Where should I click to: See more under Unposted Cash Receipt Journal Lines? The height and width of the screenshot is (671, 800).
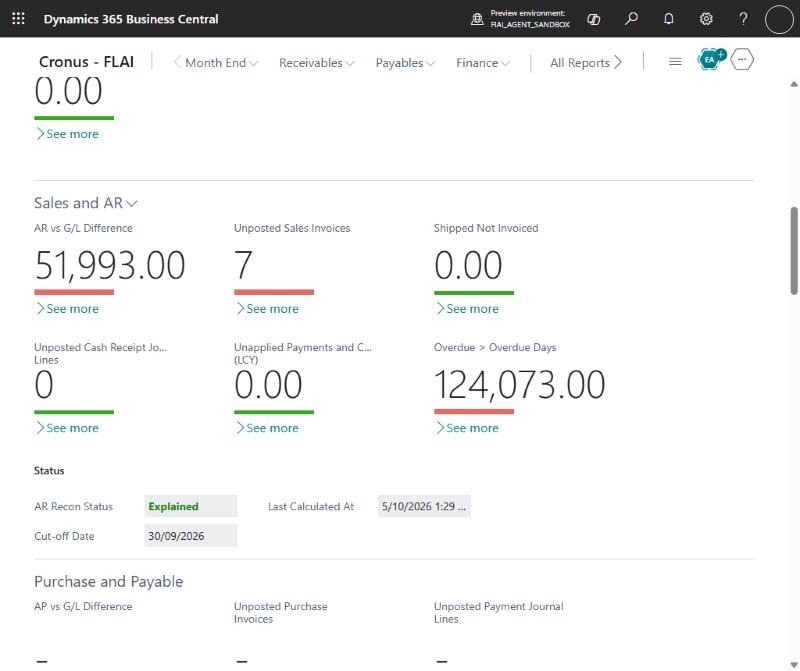67,428
